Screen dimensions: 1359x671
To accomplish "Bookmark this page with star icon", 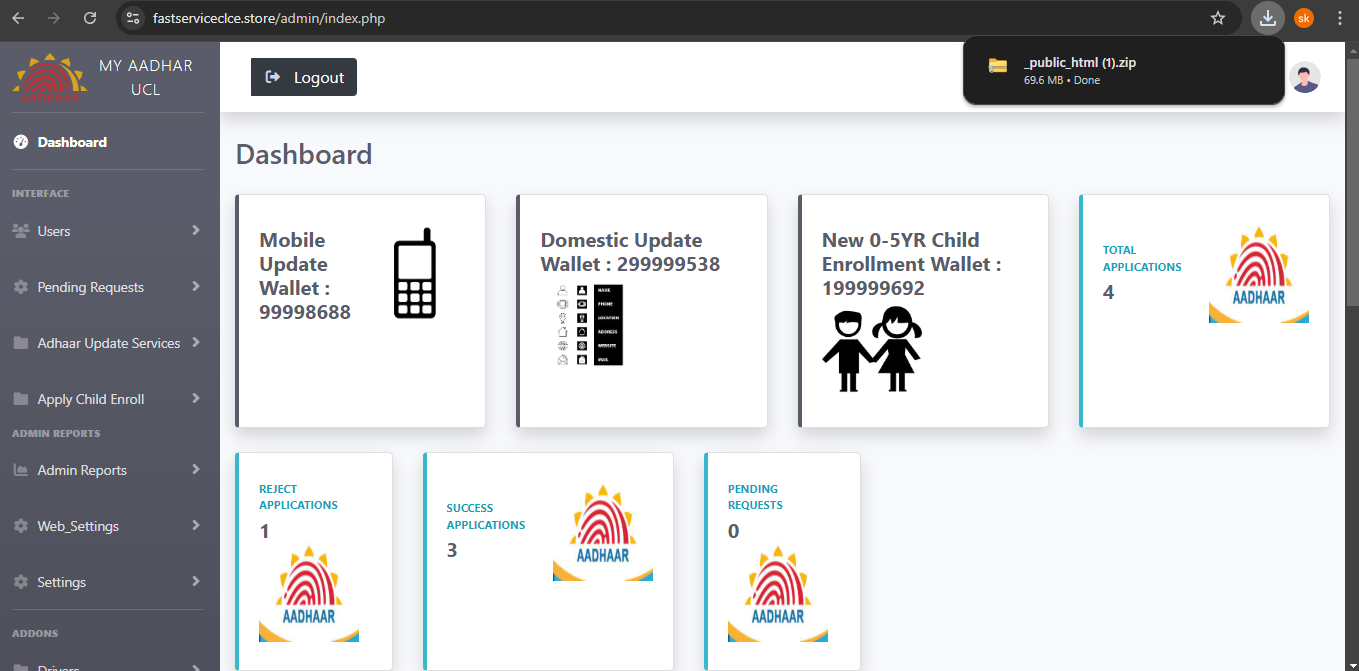I will coord(1217,18).
